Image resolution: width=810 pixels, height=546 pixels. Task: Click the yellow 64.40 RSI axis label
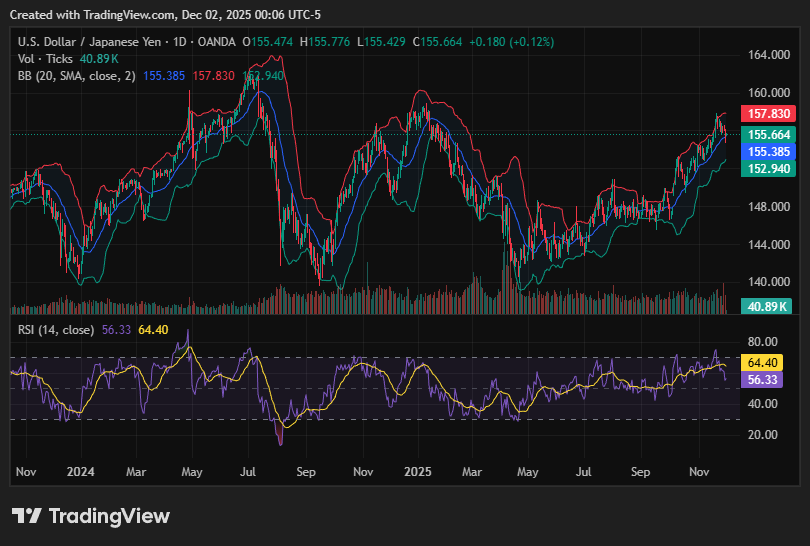click(764, 363)
